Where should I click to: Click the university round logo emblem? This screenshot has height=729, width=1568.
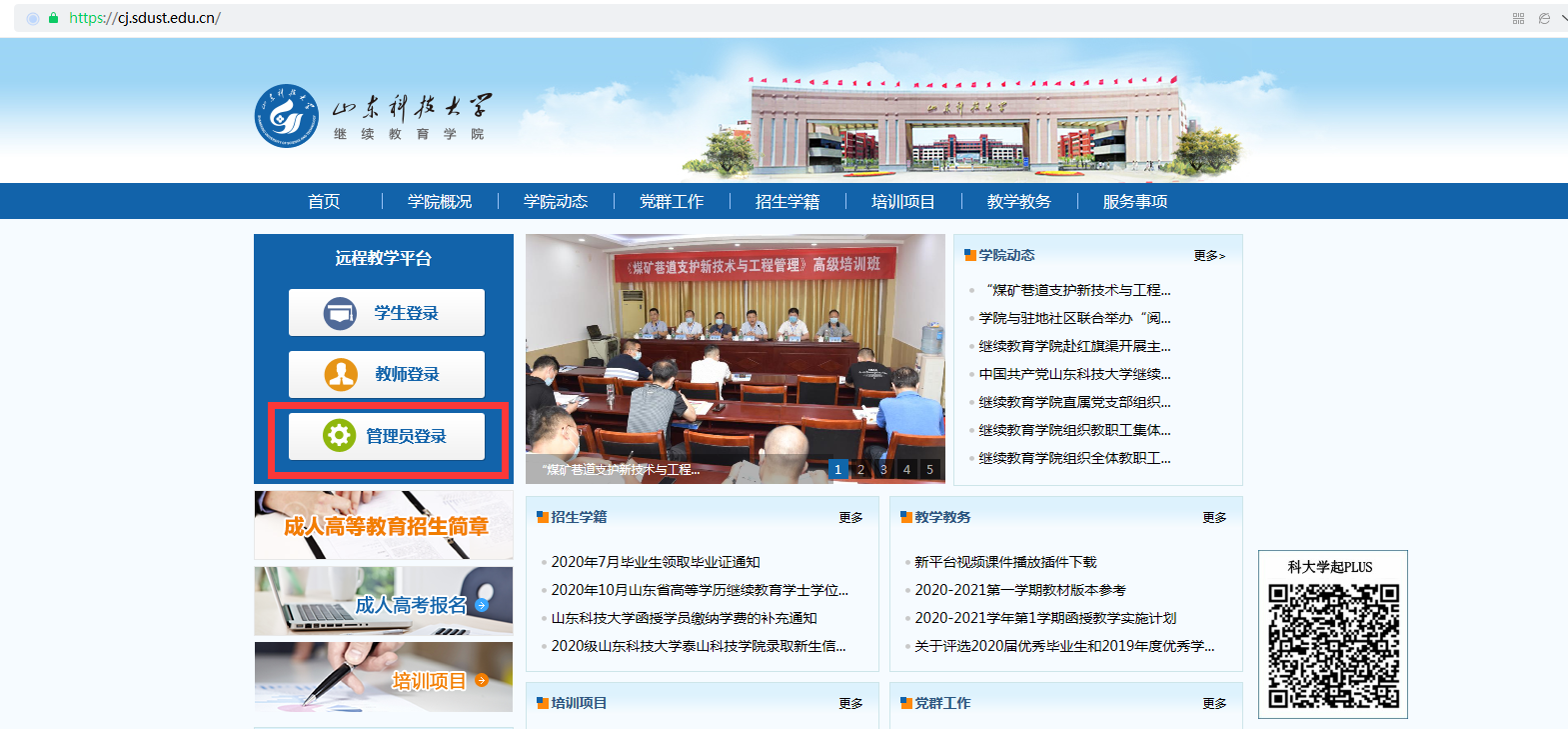tap(286, 116)
